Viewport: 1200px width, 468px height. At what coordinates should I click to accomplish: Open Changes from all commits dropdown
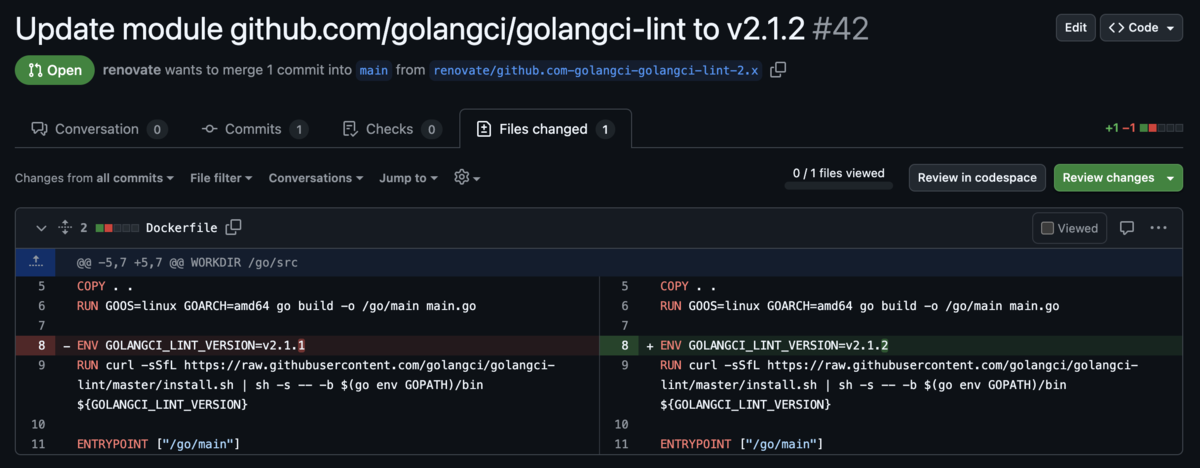[x=94, y=178]
